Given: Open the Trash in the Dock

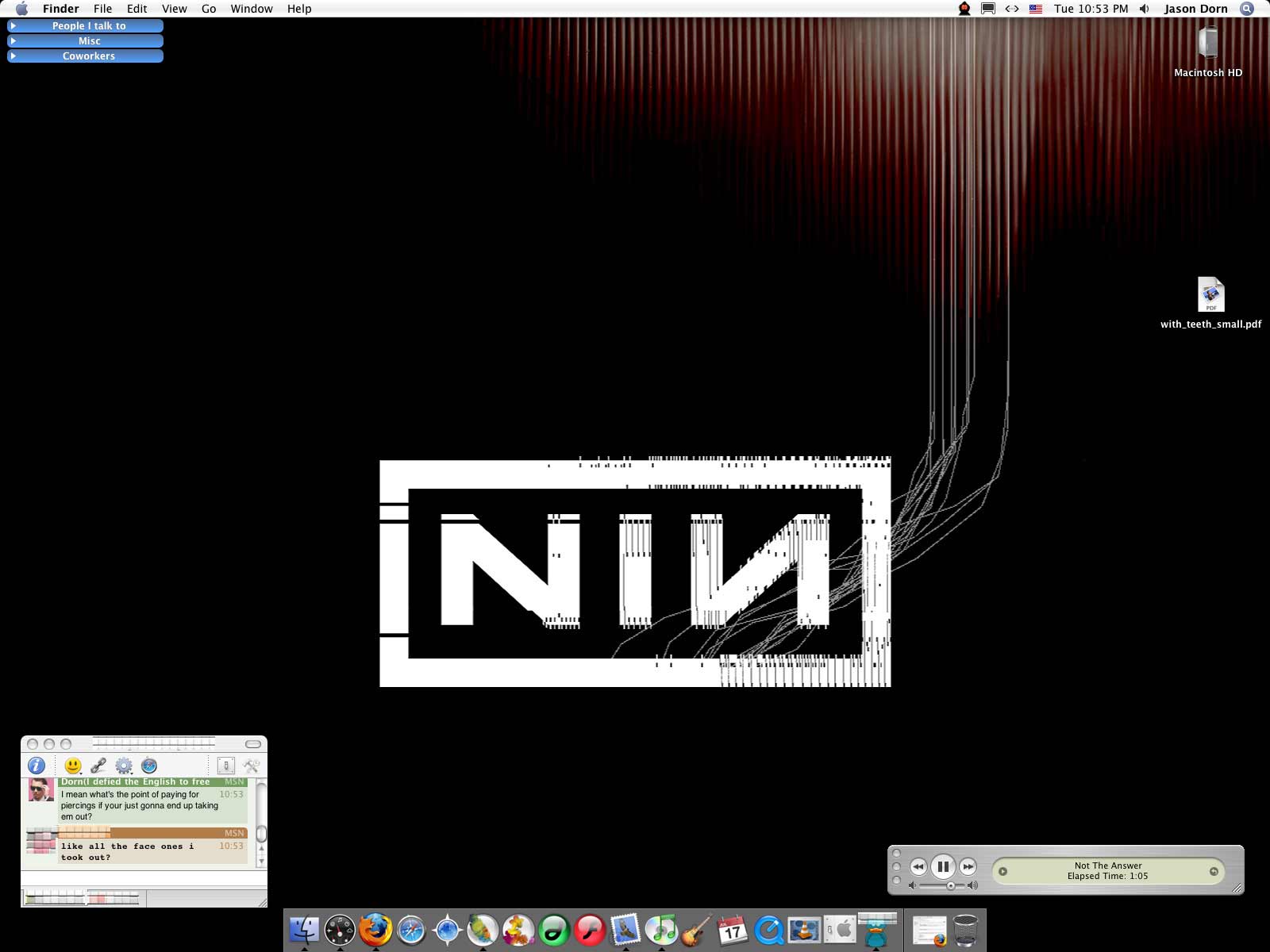Looking at the screenshot, I should coord(965,930).
